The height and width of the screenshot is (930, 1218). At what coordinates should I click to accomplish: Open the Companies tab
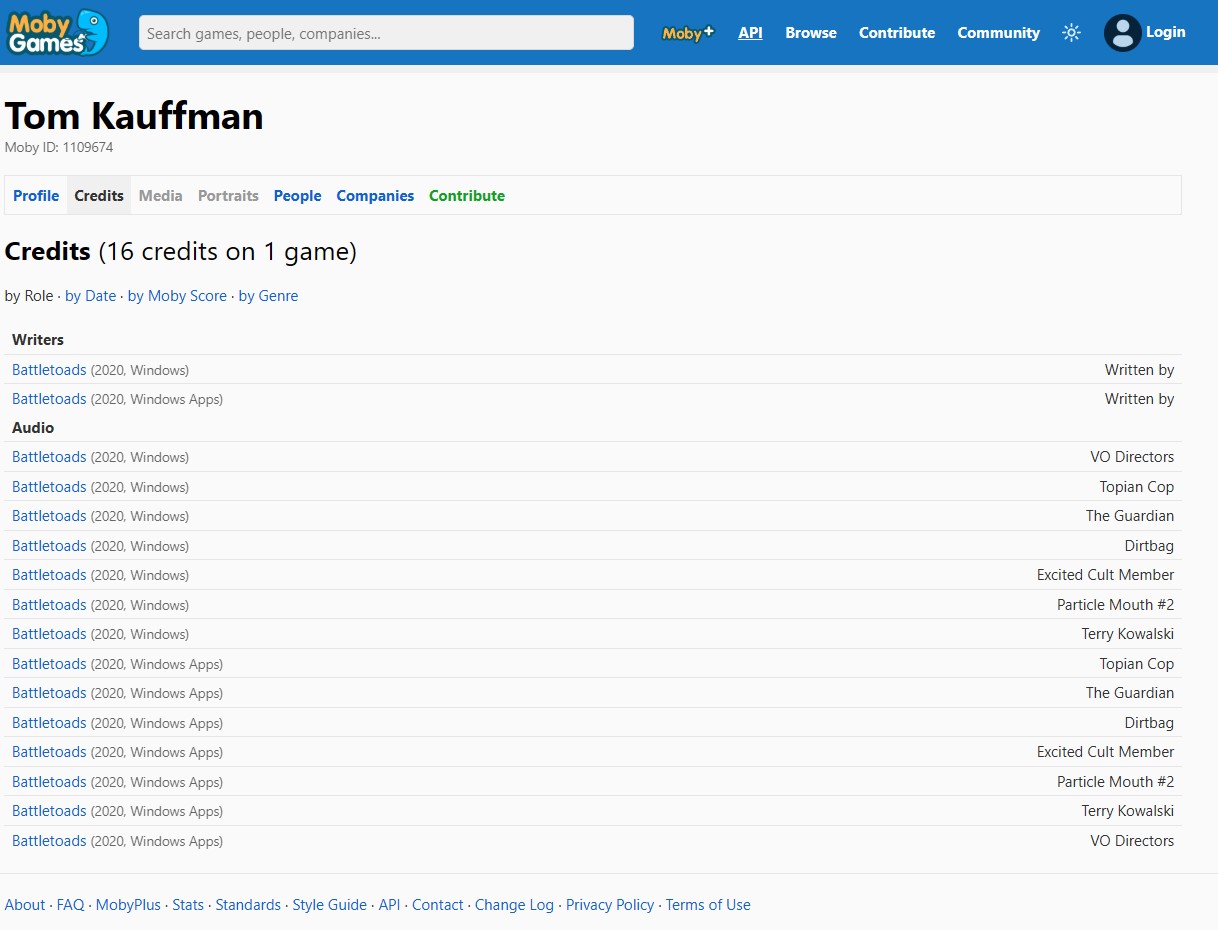tap(375, 196)
